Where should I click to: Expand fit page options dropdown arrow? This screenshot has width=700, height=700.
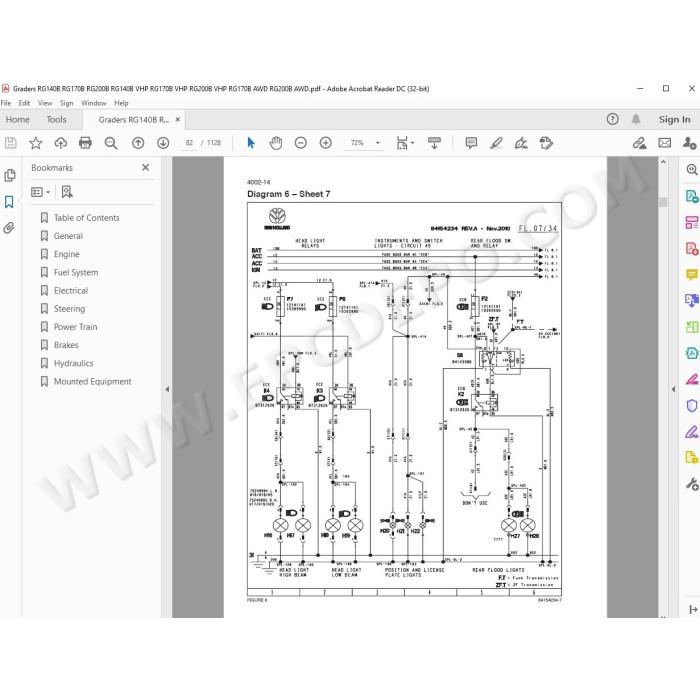coord(412,143)
